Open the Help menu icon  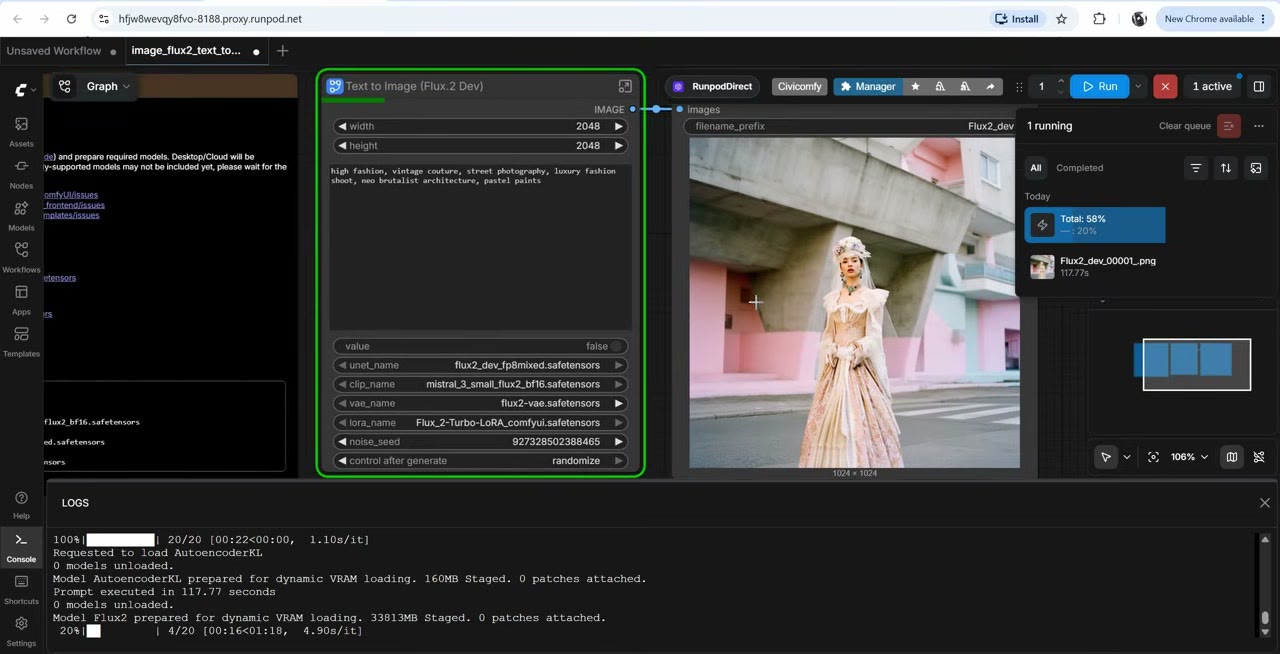pyautogui.click(x=21, y=505)
